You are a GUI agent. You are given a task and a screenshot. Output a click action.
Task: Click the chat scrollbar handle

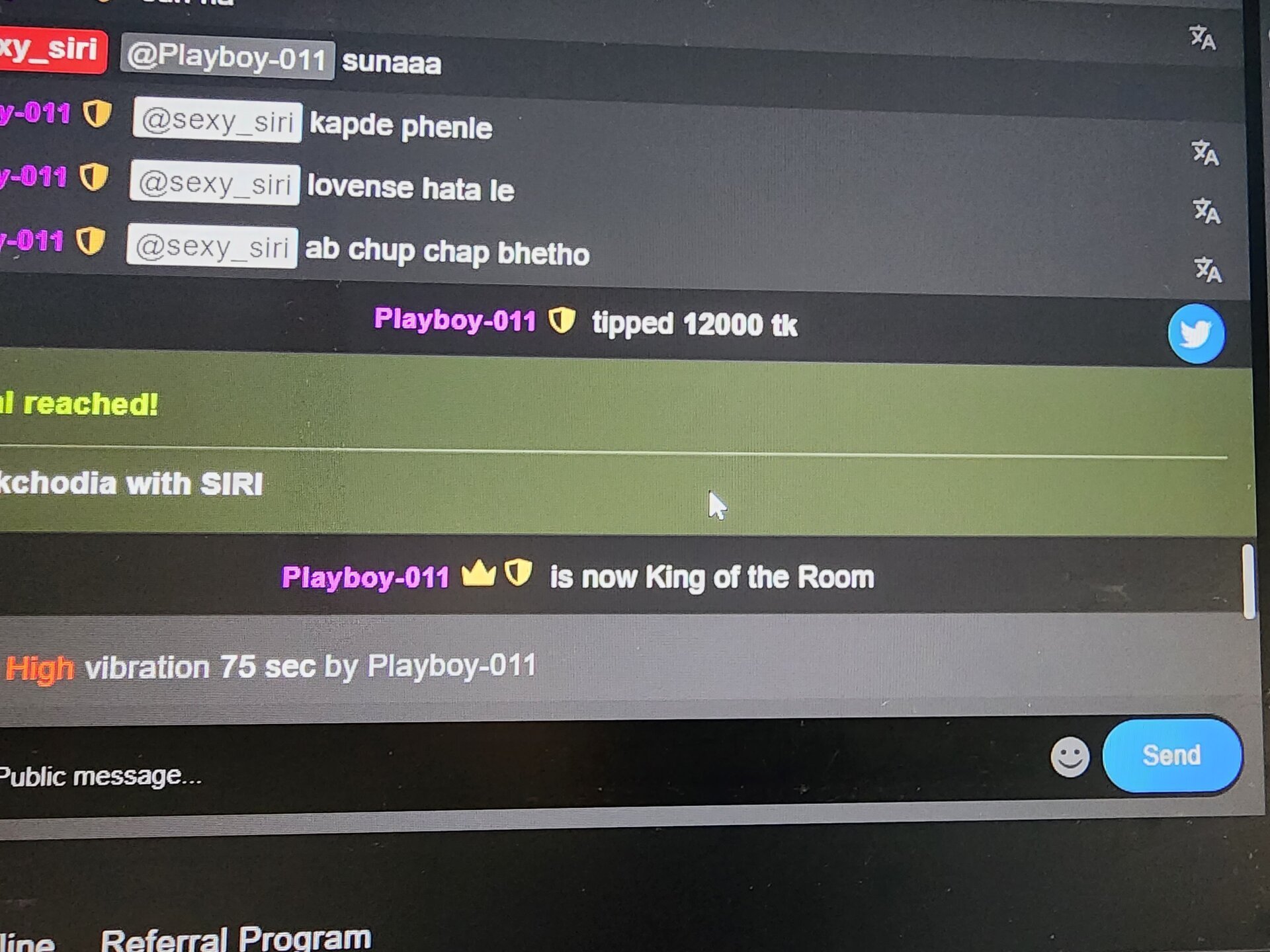click(x=1249, y=582)
